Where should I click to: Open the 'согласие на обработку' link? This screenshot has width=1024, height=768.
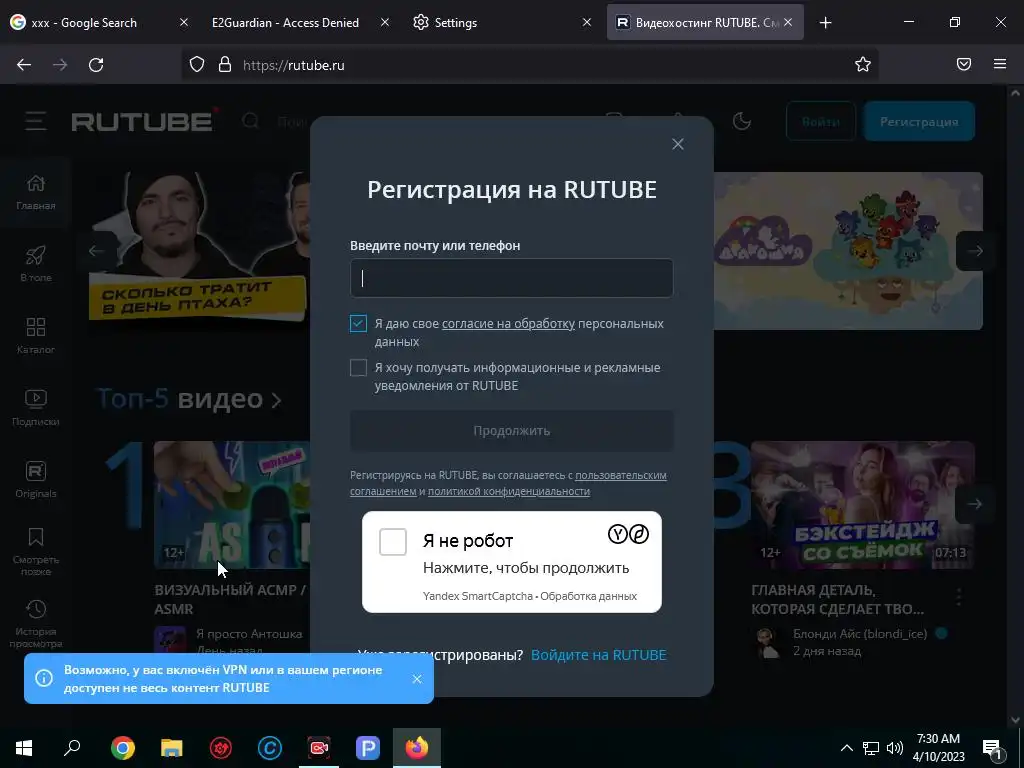508,323
